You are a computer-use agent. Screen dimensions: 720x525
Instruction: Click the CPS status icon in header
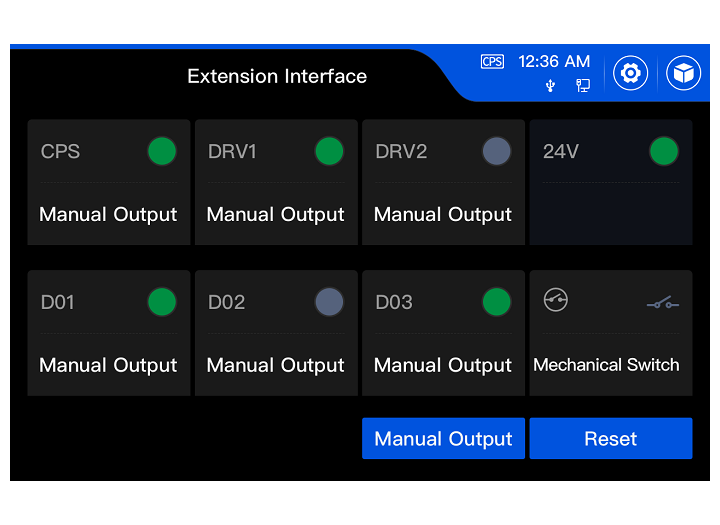(492, 62)
